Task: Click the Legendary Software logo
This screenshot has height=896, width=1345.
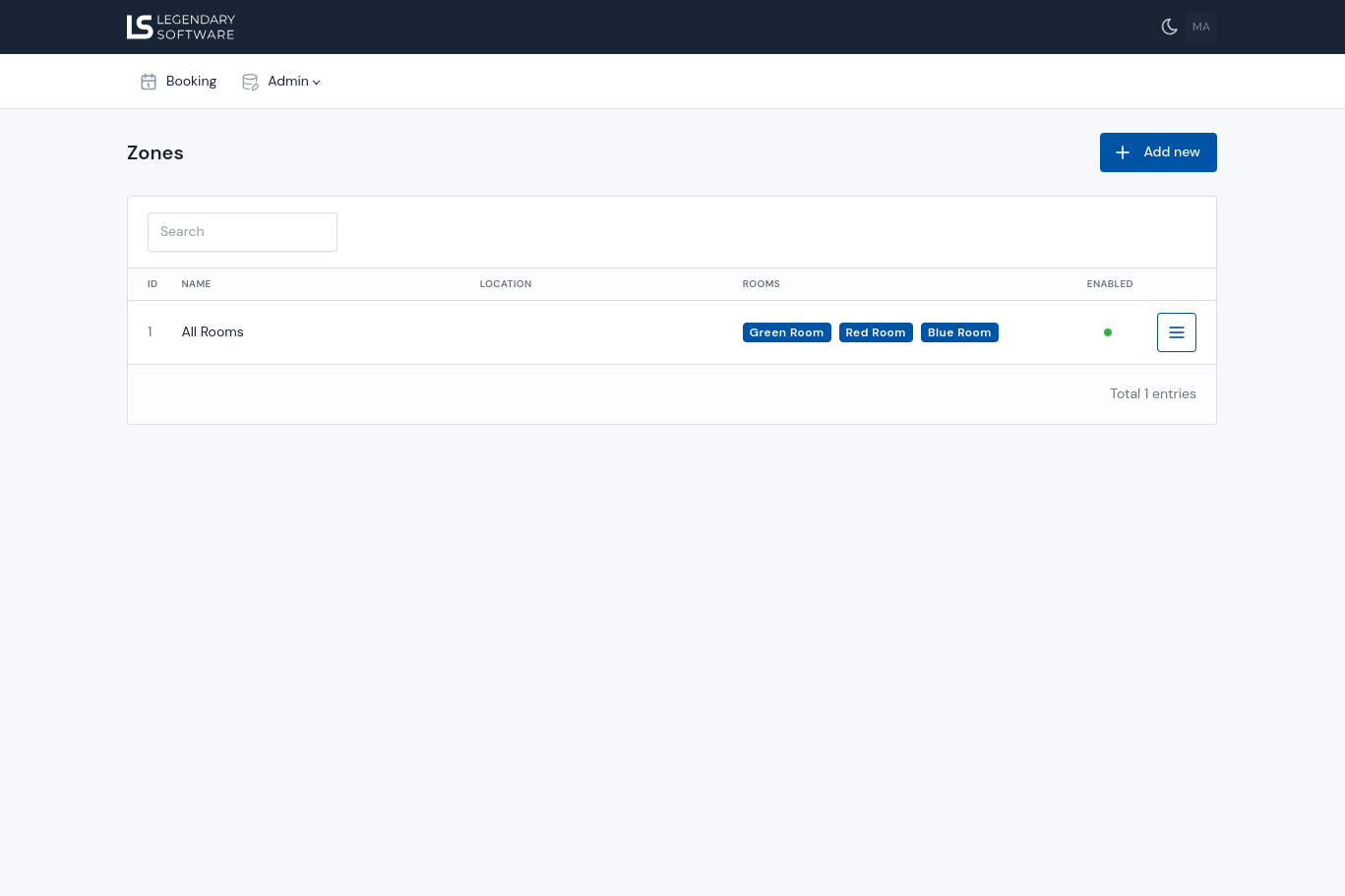Action: pos(181,27)
